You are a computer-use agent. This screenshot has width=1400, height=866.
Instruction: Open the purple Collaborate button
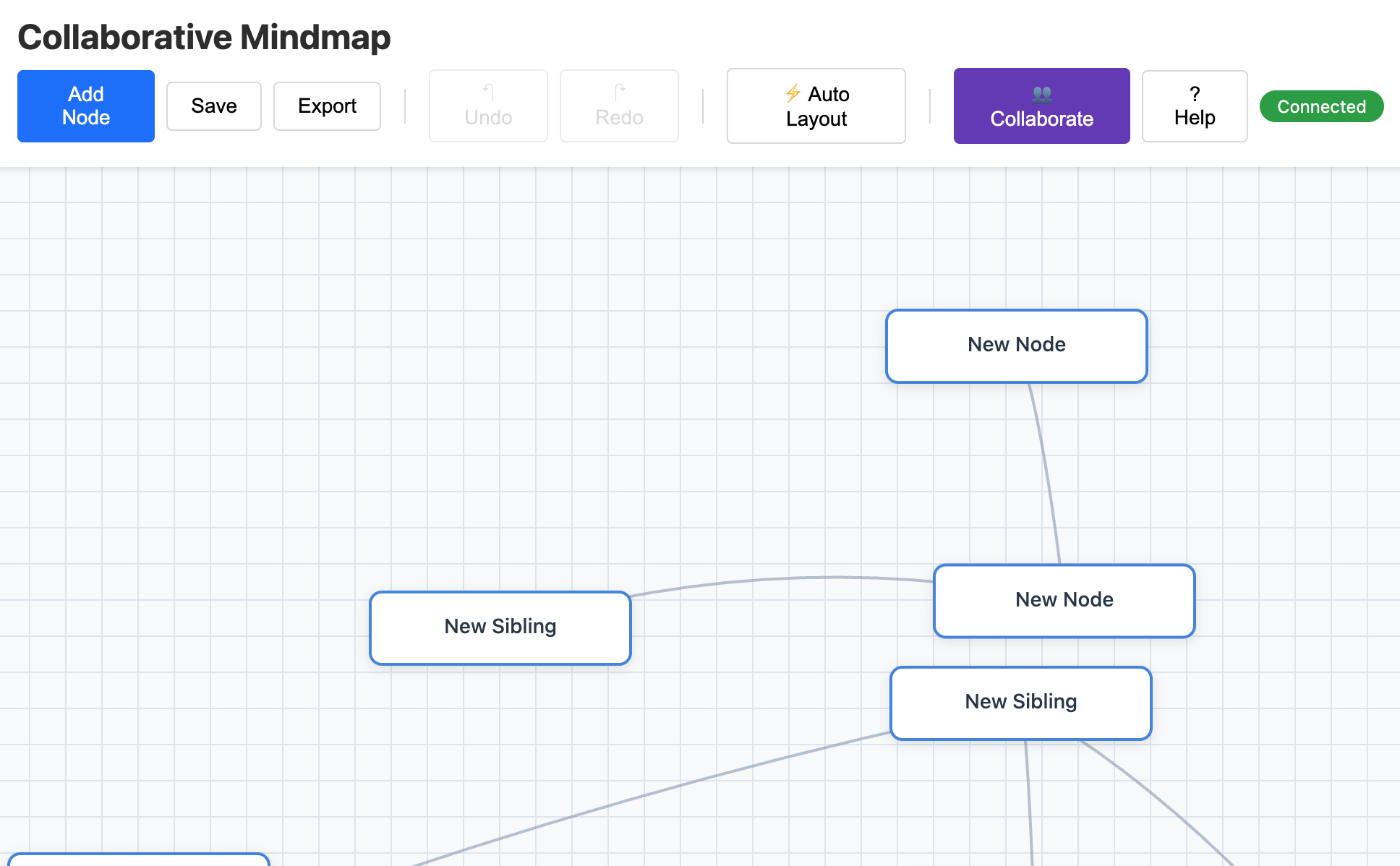coord(1042,106)
